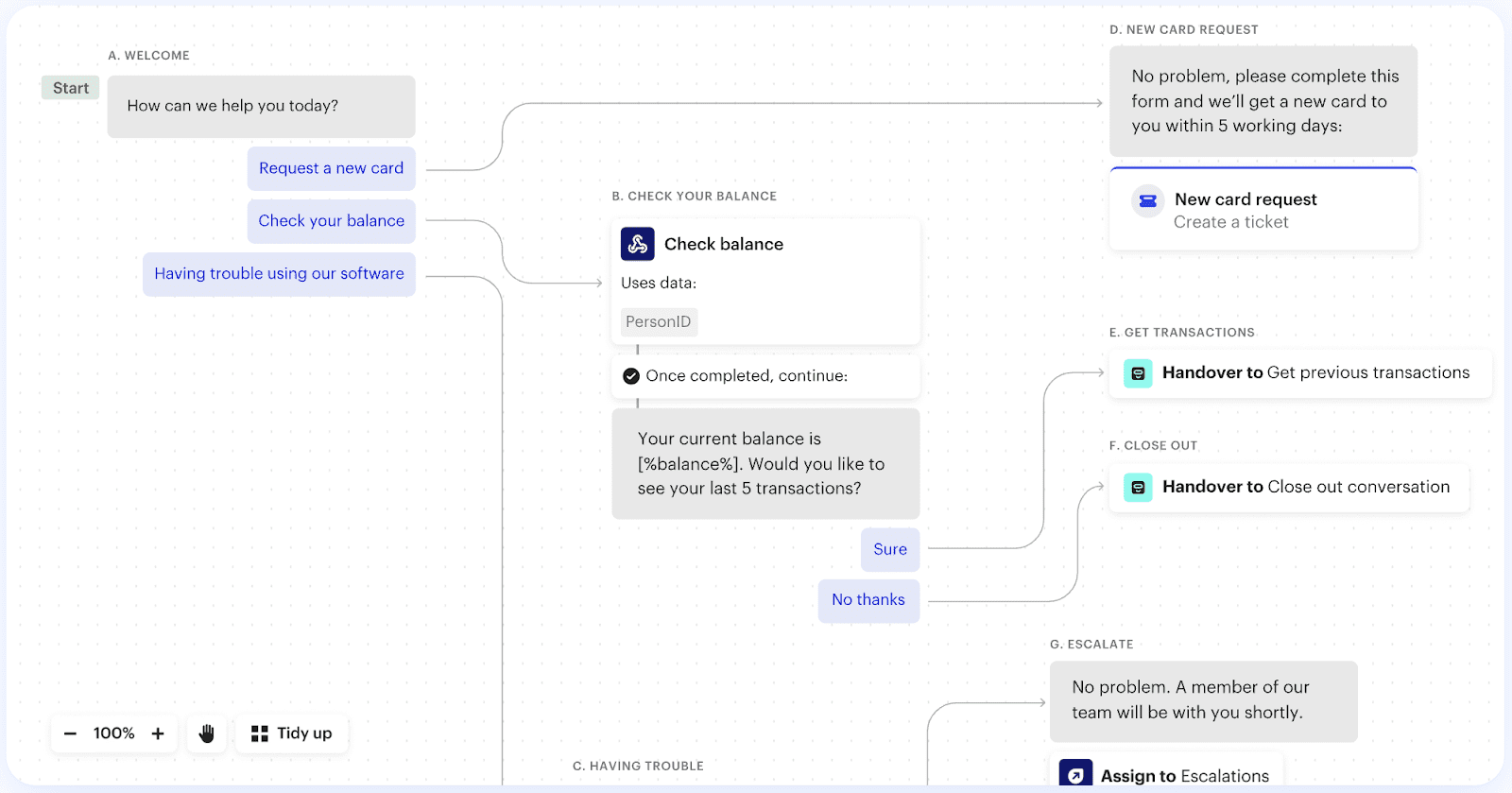Click the zoom in plus icon
This screenshot has width=1512, height=793.
tap(158, 733)
